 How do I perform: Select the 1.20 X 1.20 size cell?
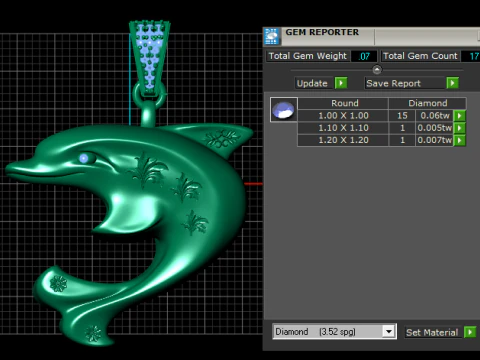[343, 140]
